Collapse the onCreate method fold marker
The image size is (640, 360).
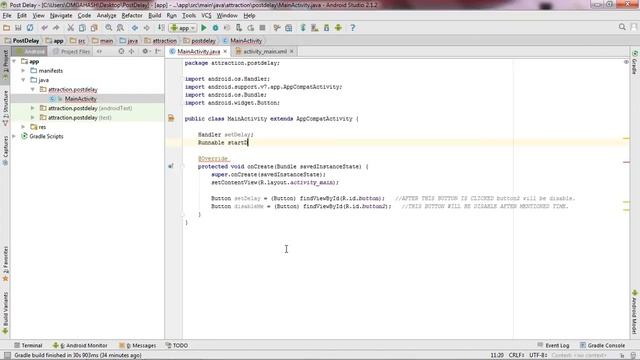[x=183, y=166]
